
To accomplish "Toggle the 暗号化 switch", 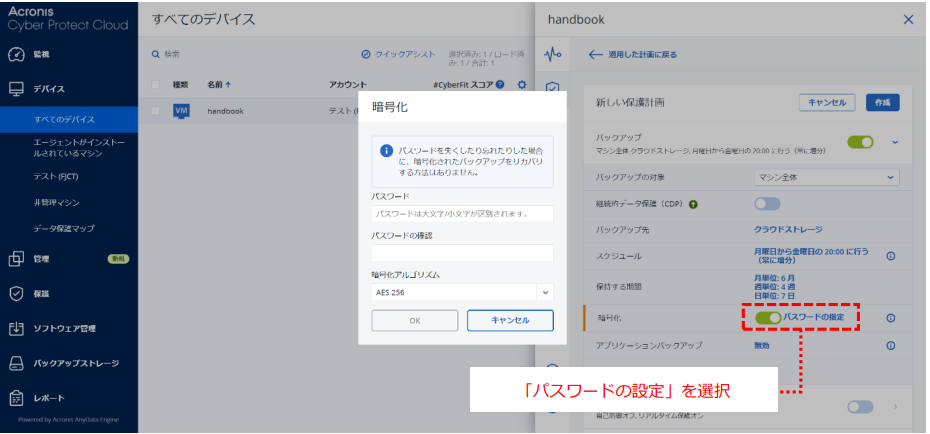I will tap(768, 318).
